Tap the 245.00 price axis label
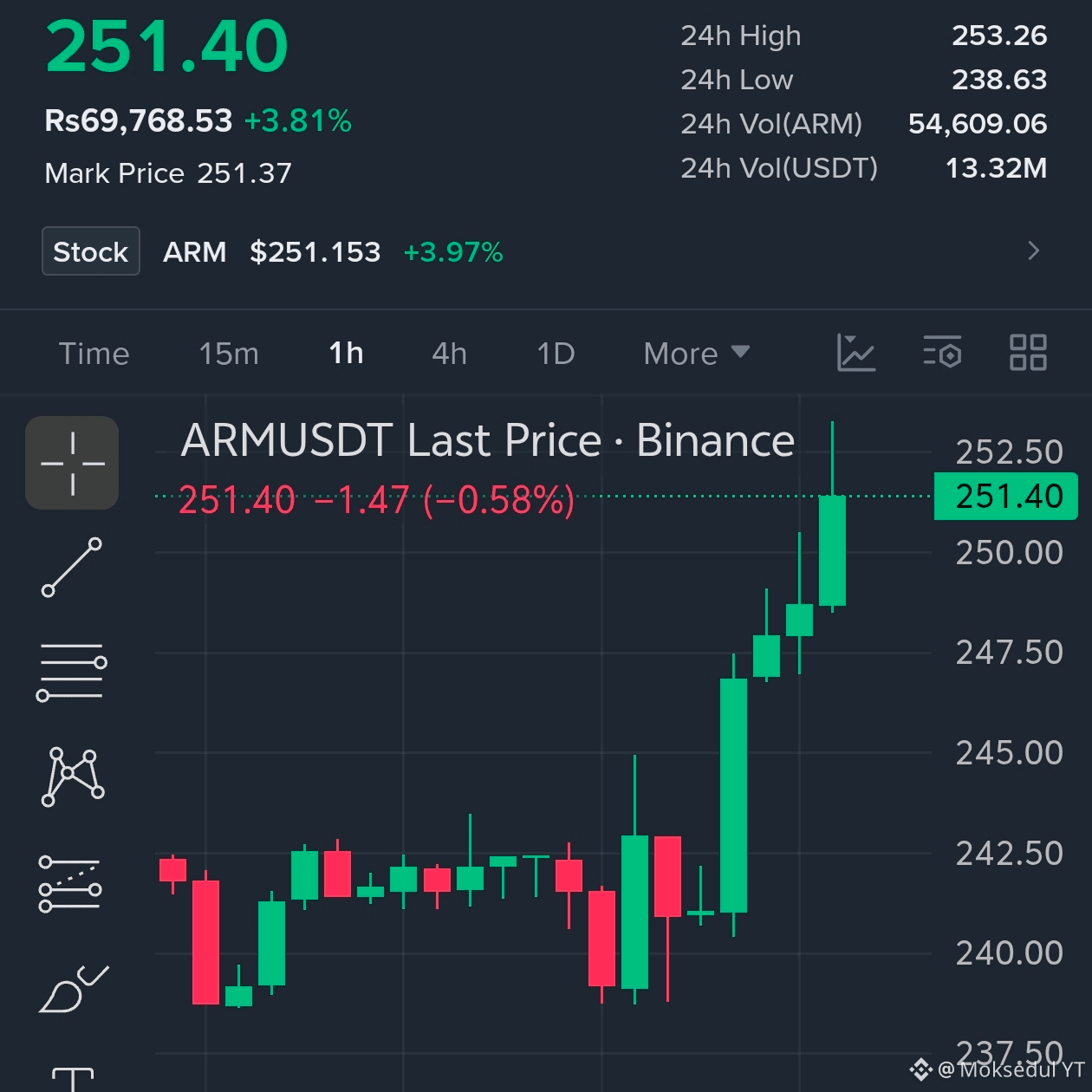This screenshot has height=1092, width=1092. tap(1009, 752)
